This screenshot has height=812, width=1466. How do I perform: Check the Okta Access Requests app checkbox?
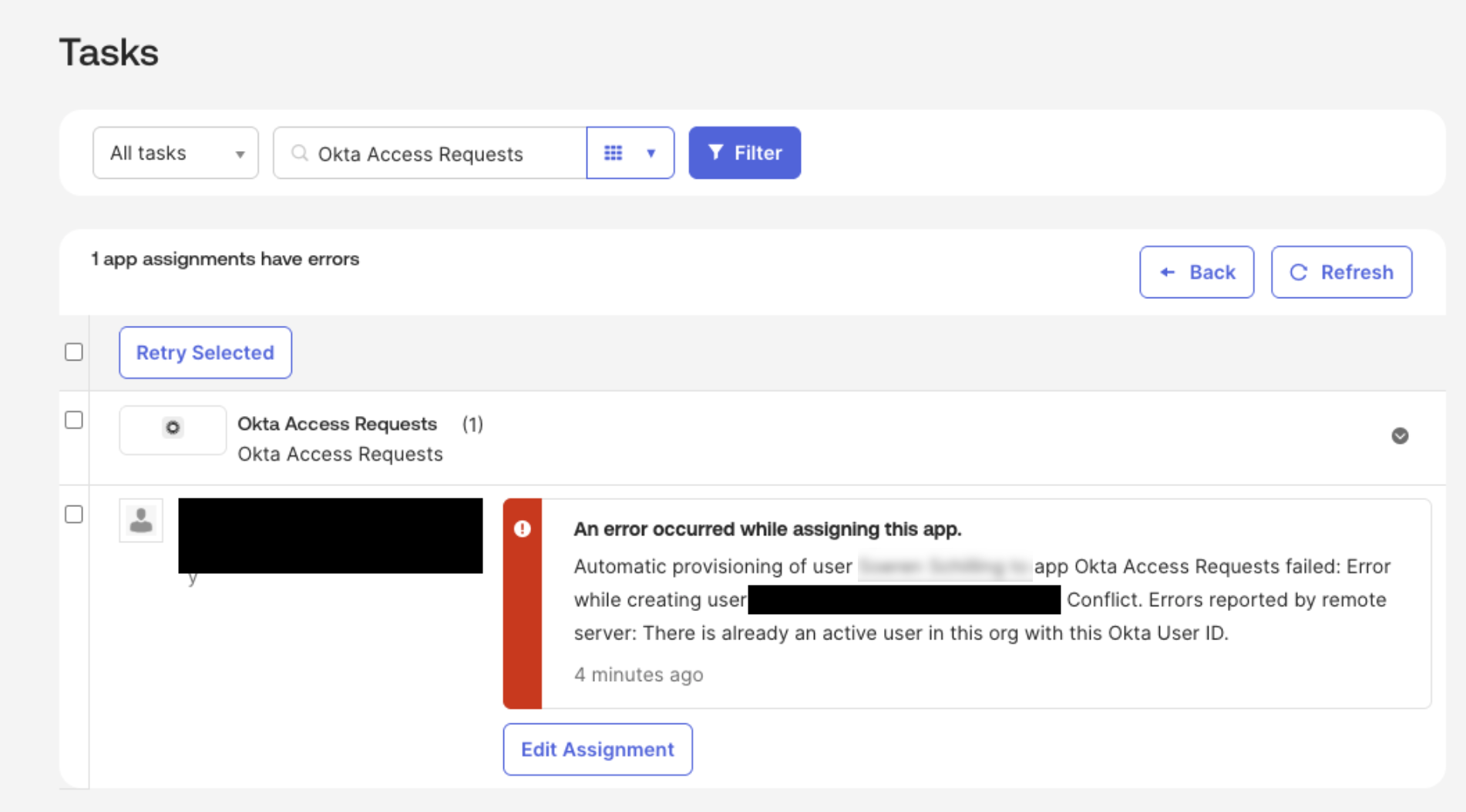click(x=74, y=420)
